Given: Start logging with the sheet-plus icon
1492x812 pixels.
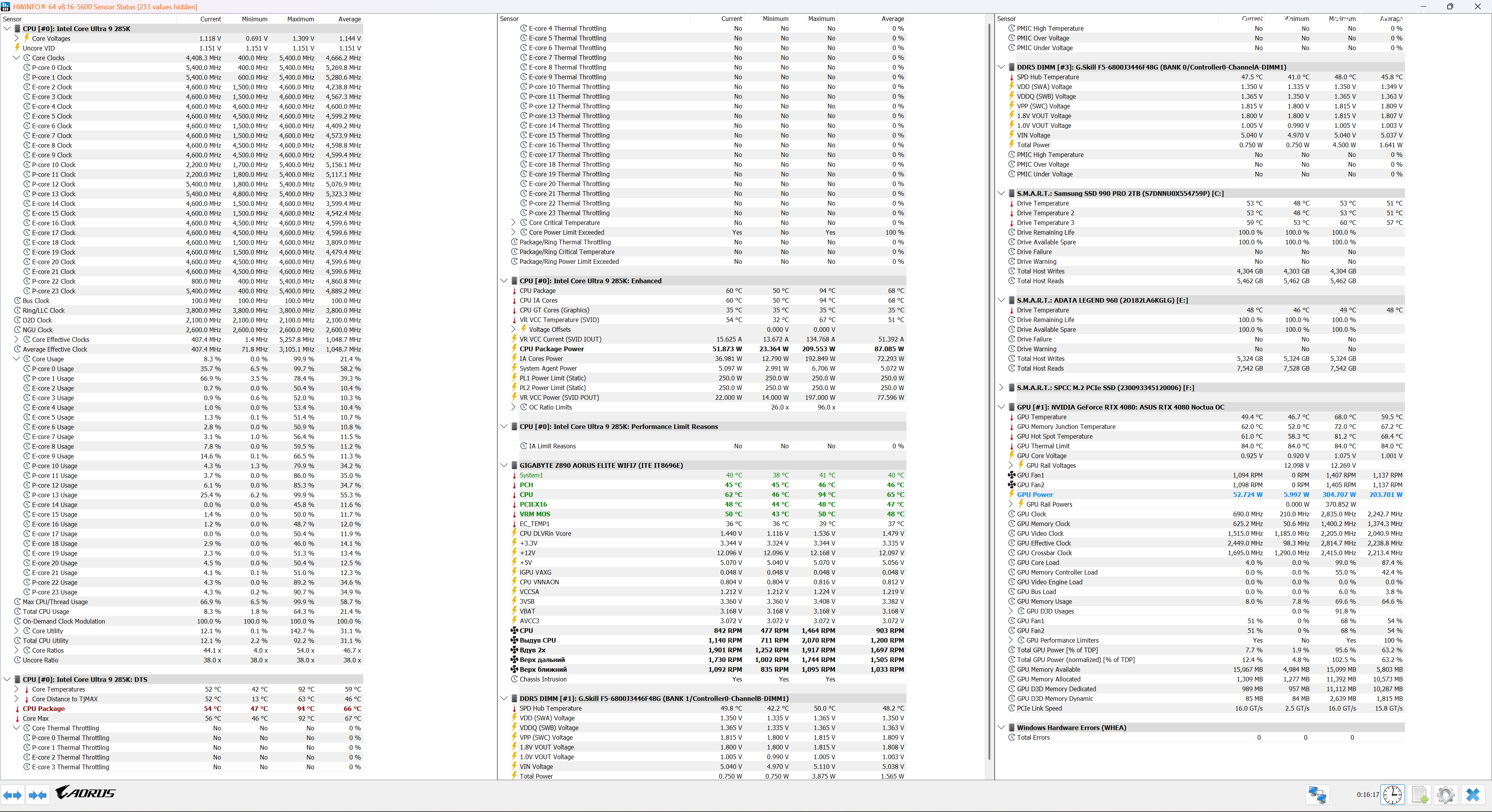Looking at the screenshot, I should 1420,794.
